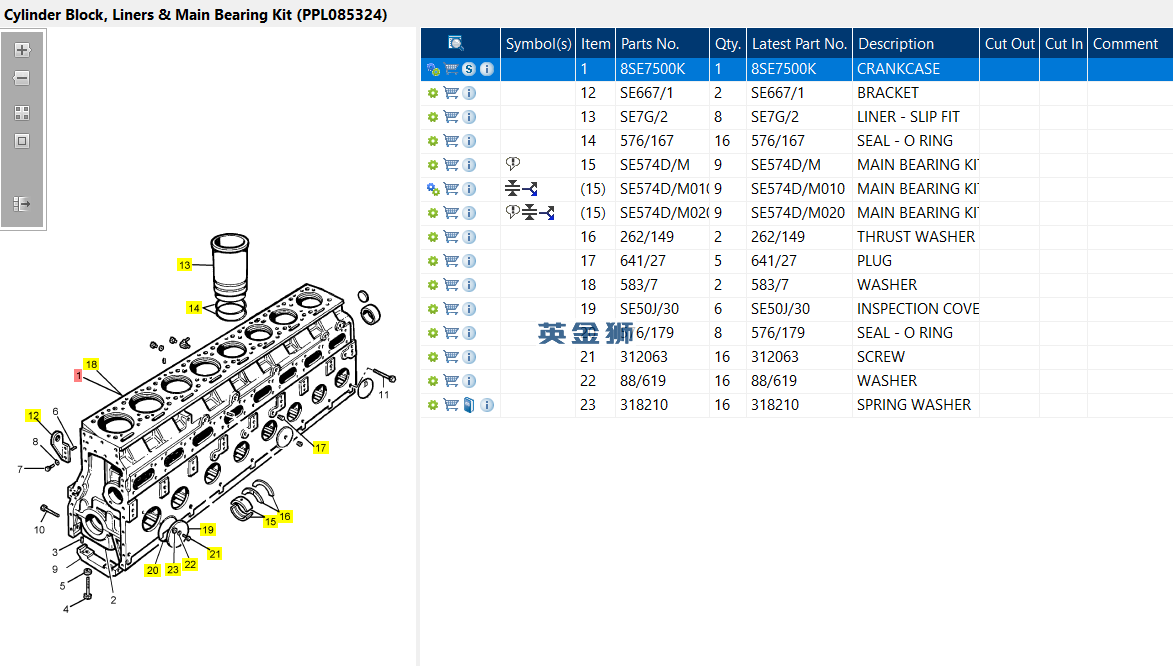Add SPRING WASHER 318210 to cart
Screen dimensions: 1173x666
[451, 404]
